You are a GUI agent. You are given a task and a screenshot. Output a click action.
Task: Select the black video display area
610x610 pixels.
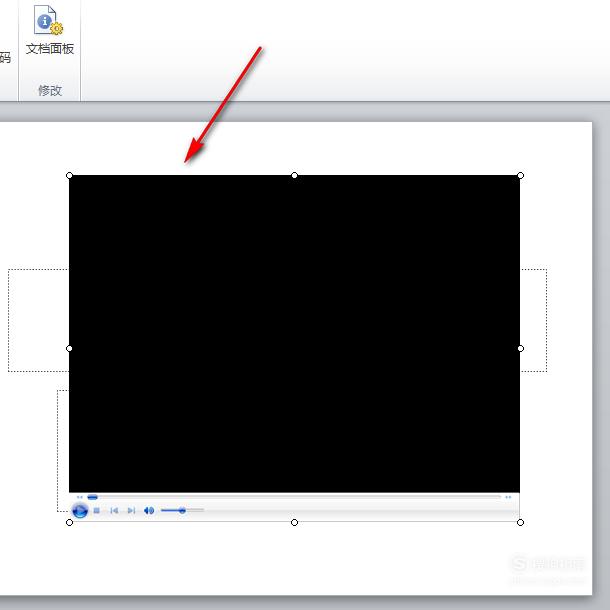pos(294,333)
